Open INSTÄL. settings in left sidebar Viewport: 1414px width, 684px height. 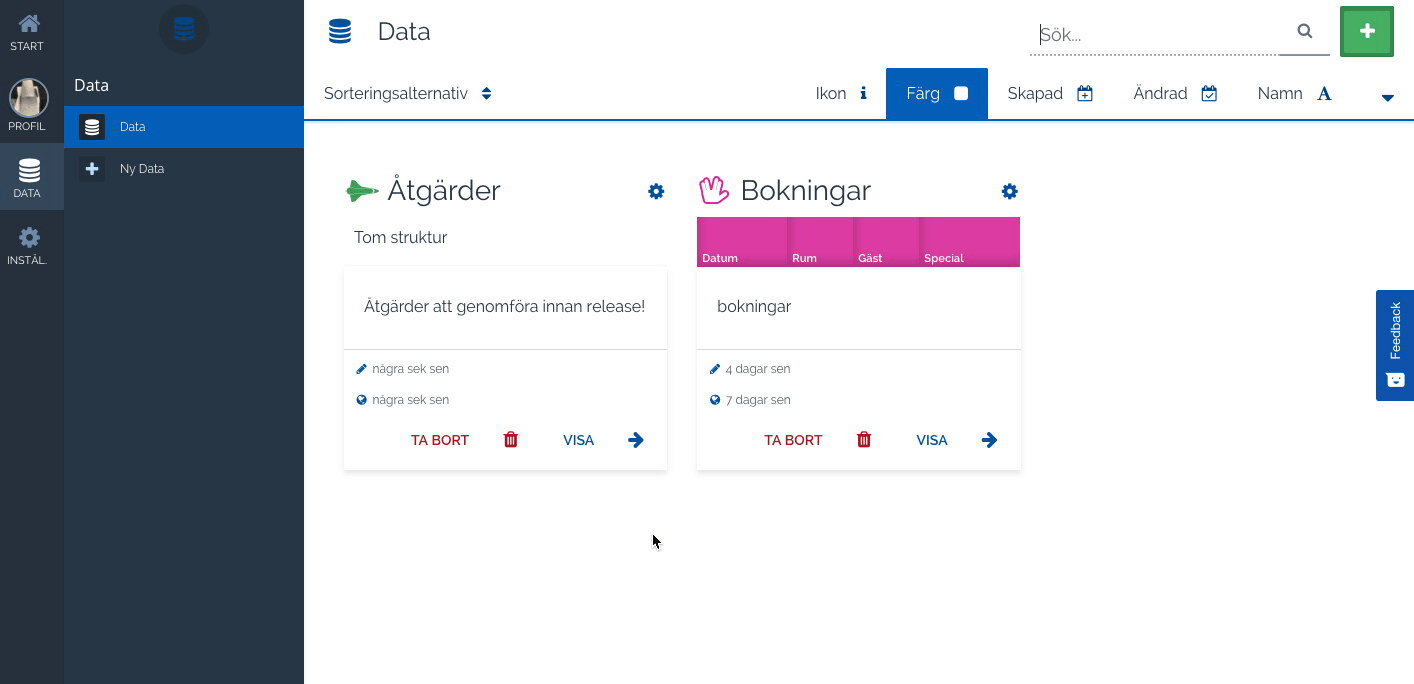29,245
